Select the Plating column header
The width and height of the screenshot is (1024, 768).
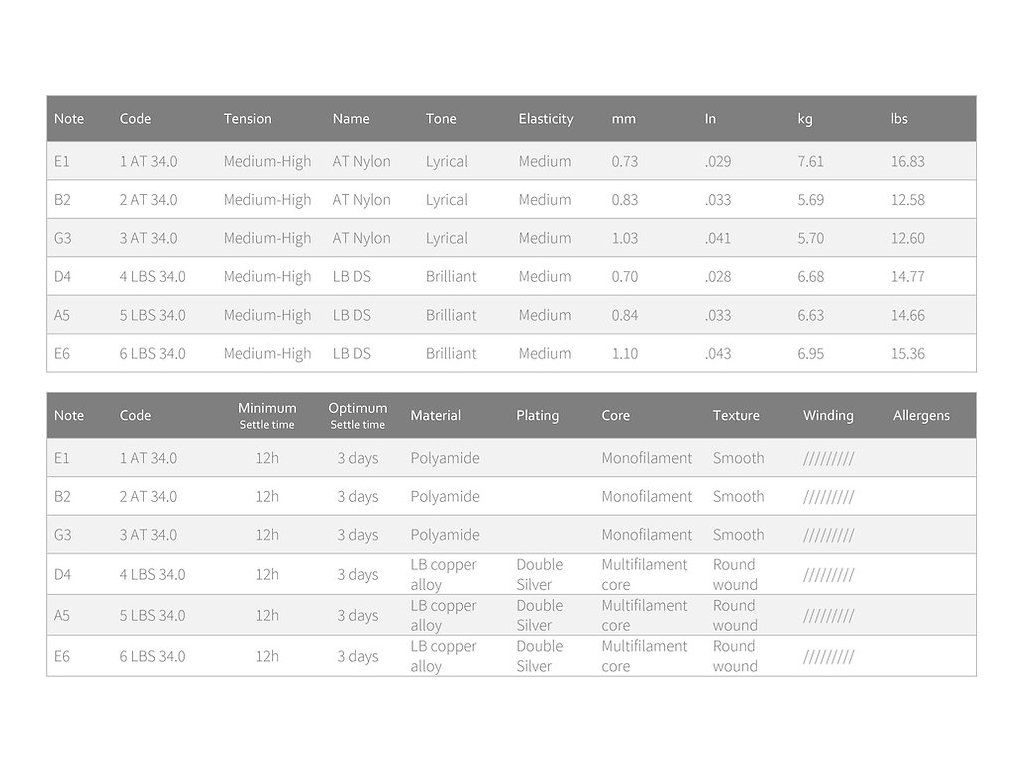(x=537, y=416)
